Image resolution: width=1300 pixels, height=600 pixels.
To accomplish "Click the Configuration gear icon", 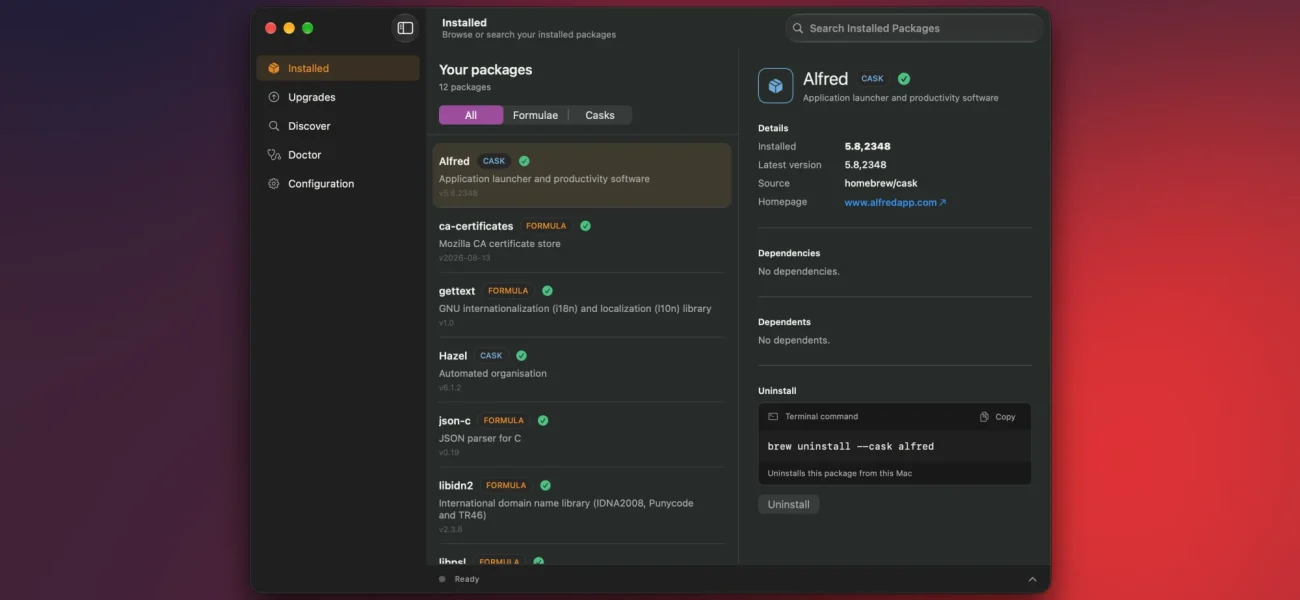I will 274,184.
